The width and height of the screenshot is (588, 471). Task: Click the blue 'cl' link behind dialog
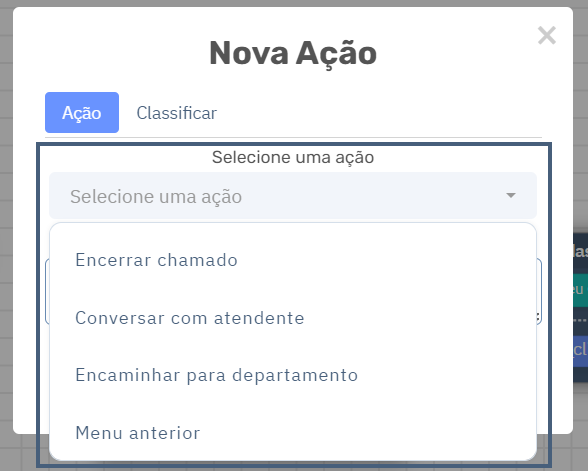[580, 350]
